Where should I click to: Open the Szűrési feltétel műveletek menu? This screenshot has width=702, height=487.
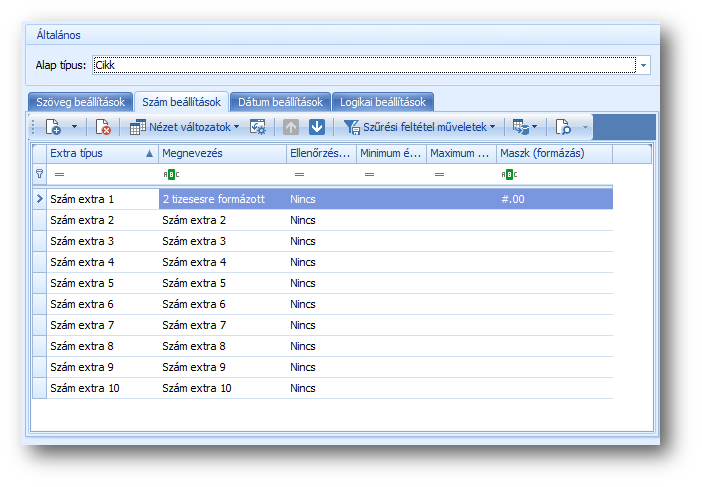coord(420,127)
